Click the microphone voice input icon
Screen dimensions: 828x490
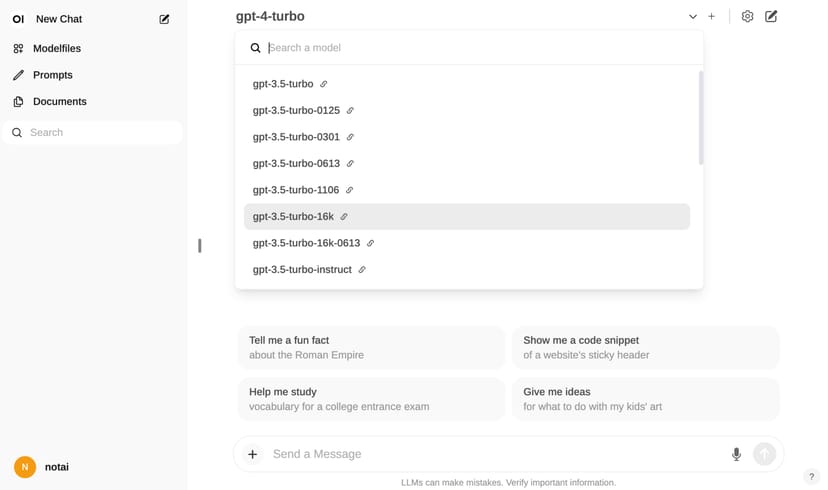736,454
